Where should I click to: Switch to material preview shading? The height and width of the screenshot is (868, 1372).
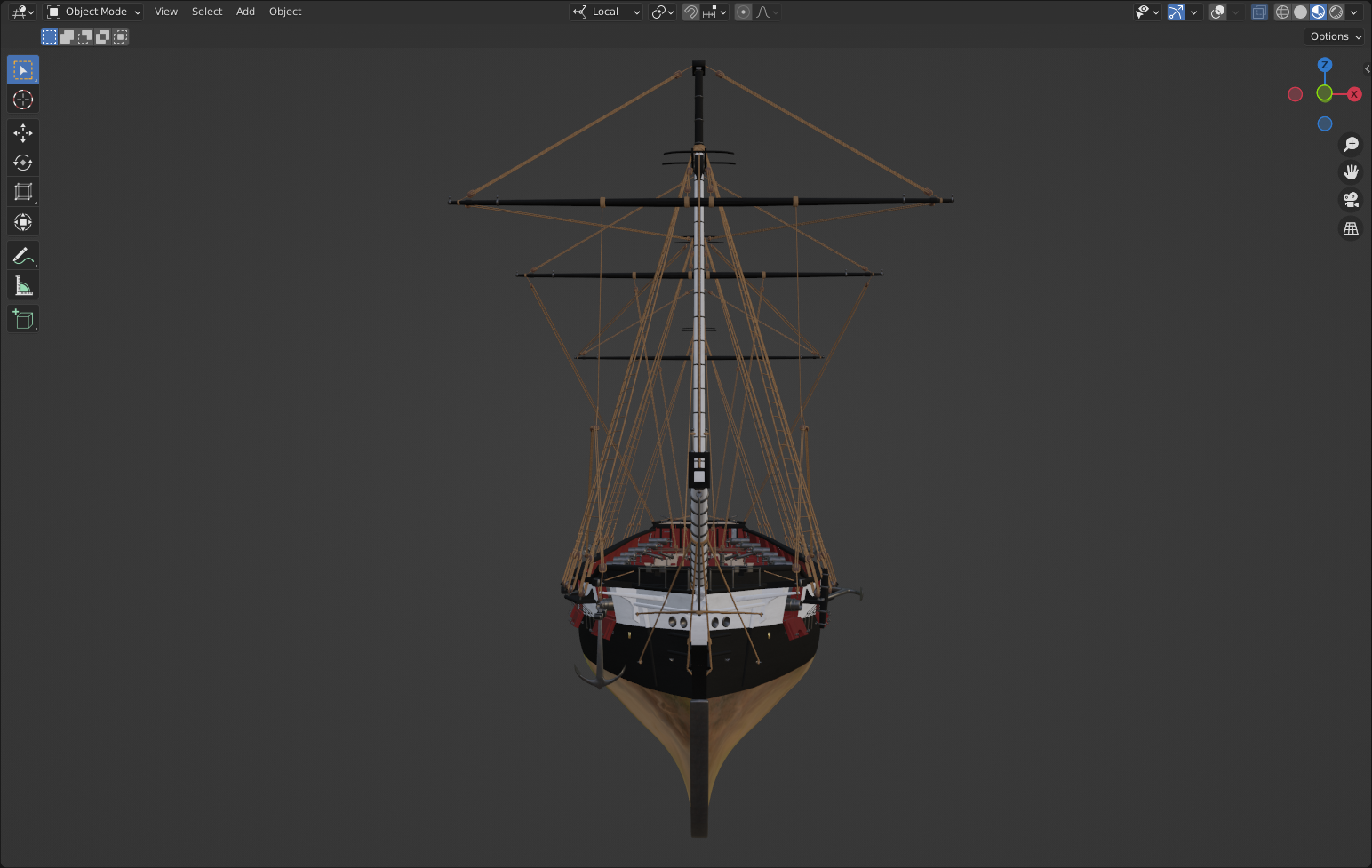pyautogui.click(x=1318, y=12)
